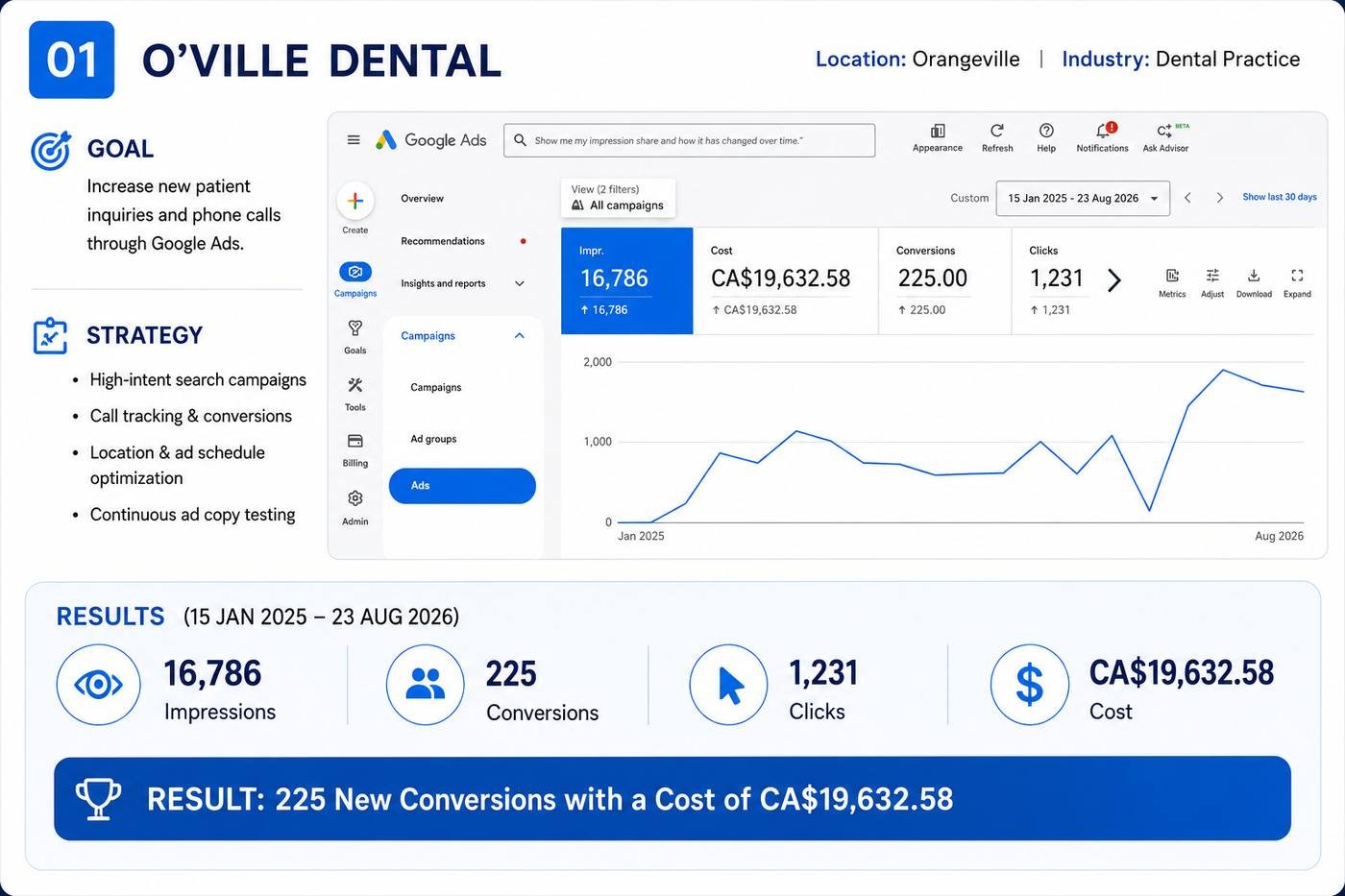
Task: Click the Create plus button
Action: [355, 201]
